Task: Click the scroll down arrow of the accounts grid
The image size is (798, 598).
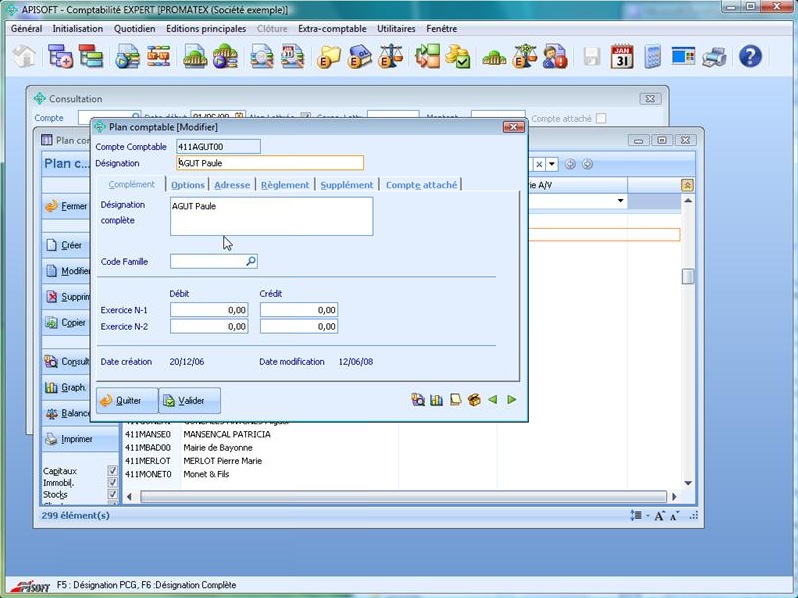Action: 688,483
